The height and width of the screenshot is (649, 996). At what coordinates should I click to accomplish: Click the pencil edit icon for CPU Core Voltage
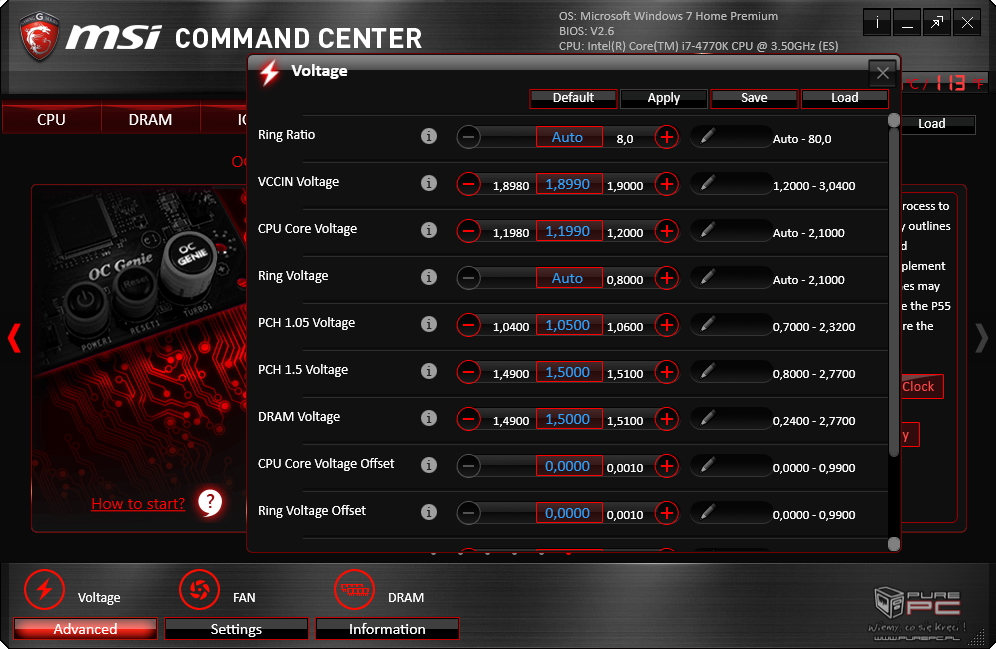coord(707,230)
